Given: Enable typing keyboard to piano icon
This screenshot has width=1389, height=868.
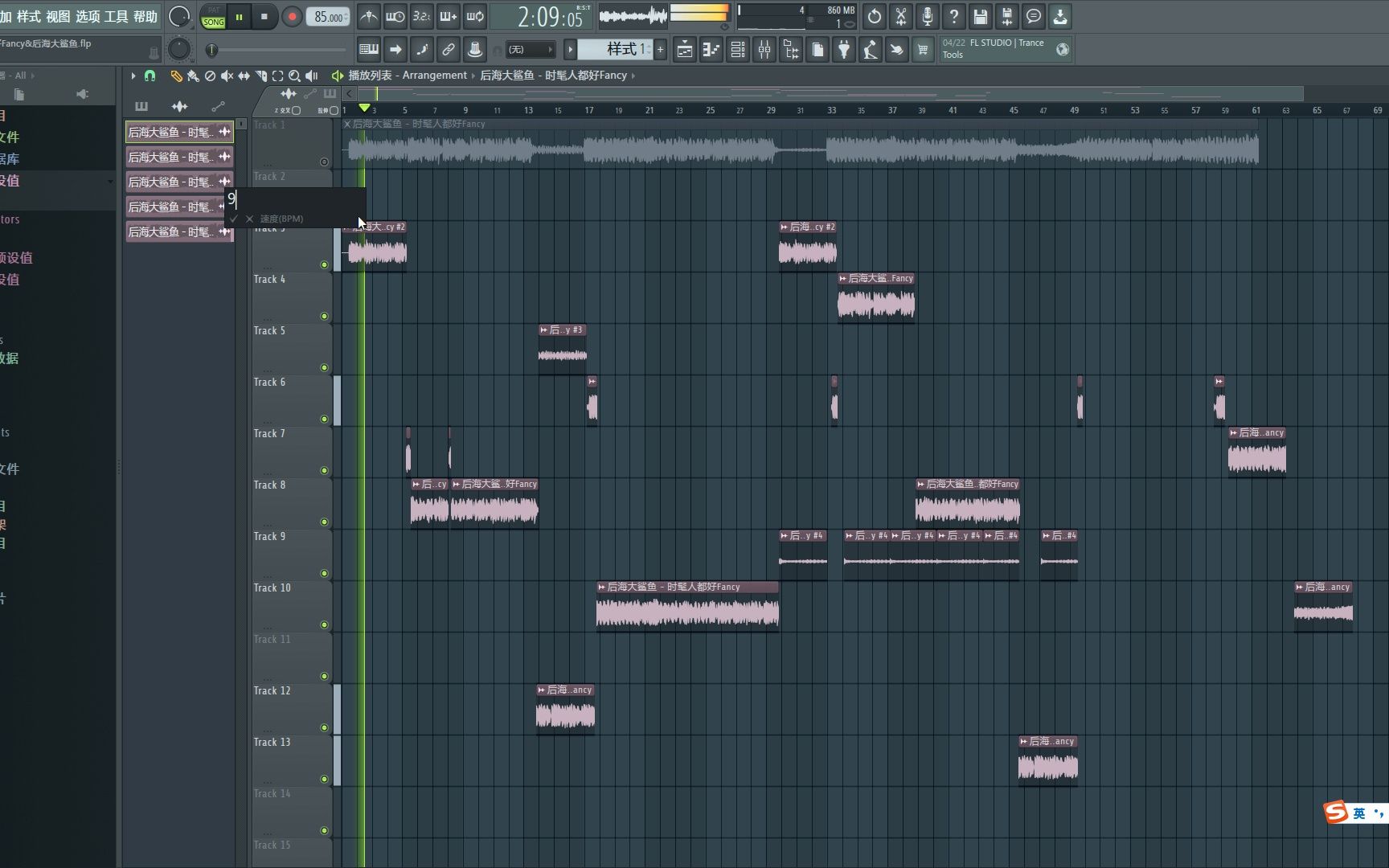Looking at the screenshot, I should coord(369,50).
